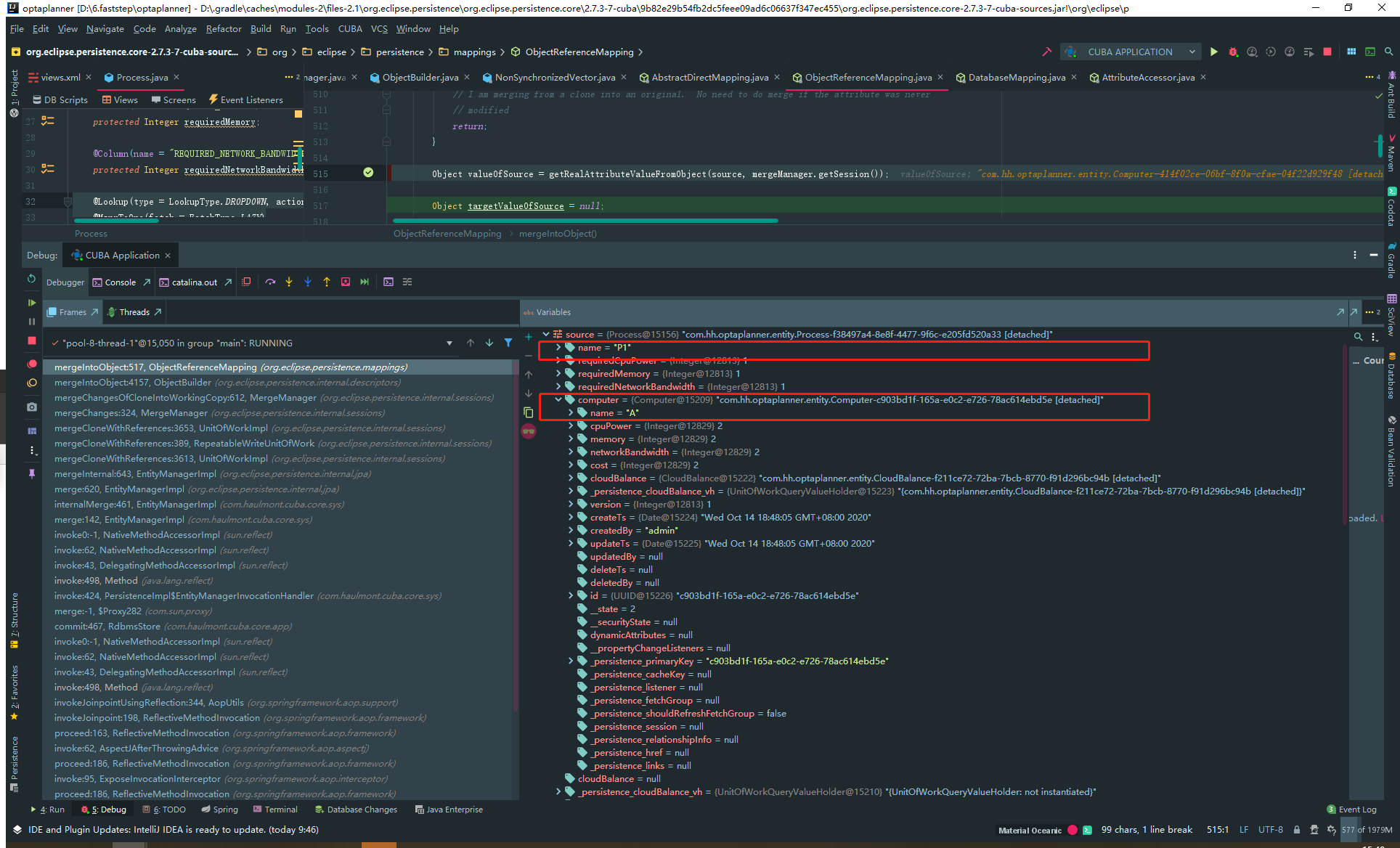This screenshot has height=848, width=1400.
Task: Expand the id UUID variable
Action: (571, 595)
